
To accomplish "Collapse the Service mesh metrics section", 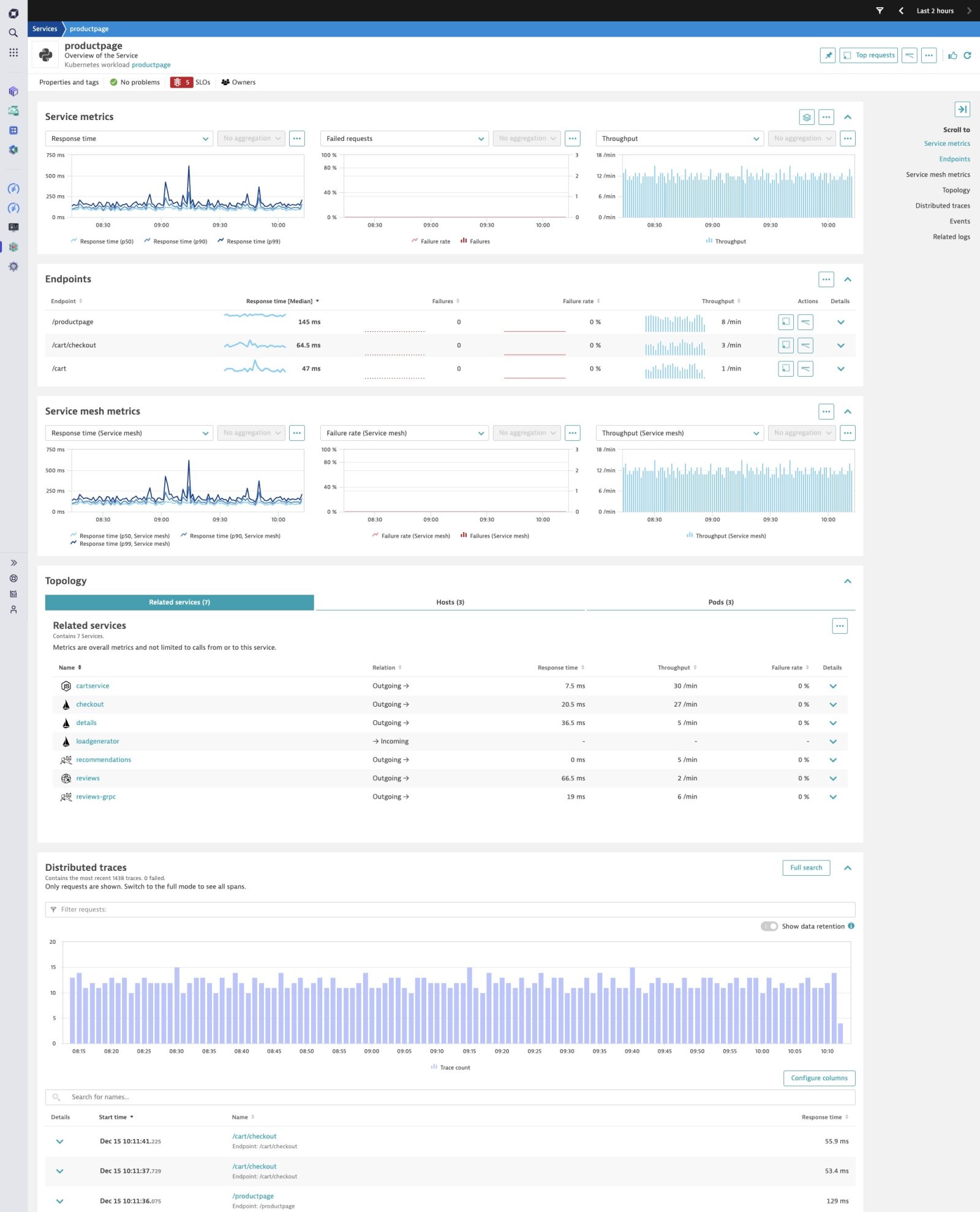I will point(848,411).
